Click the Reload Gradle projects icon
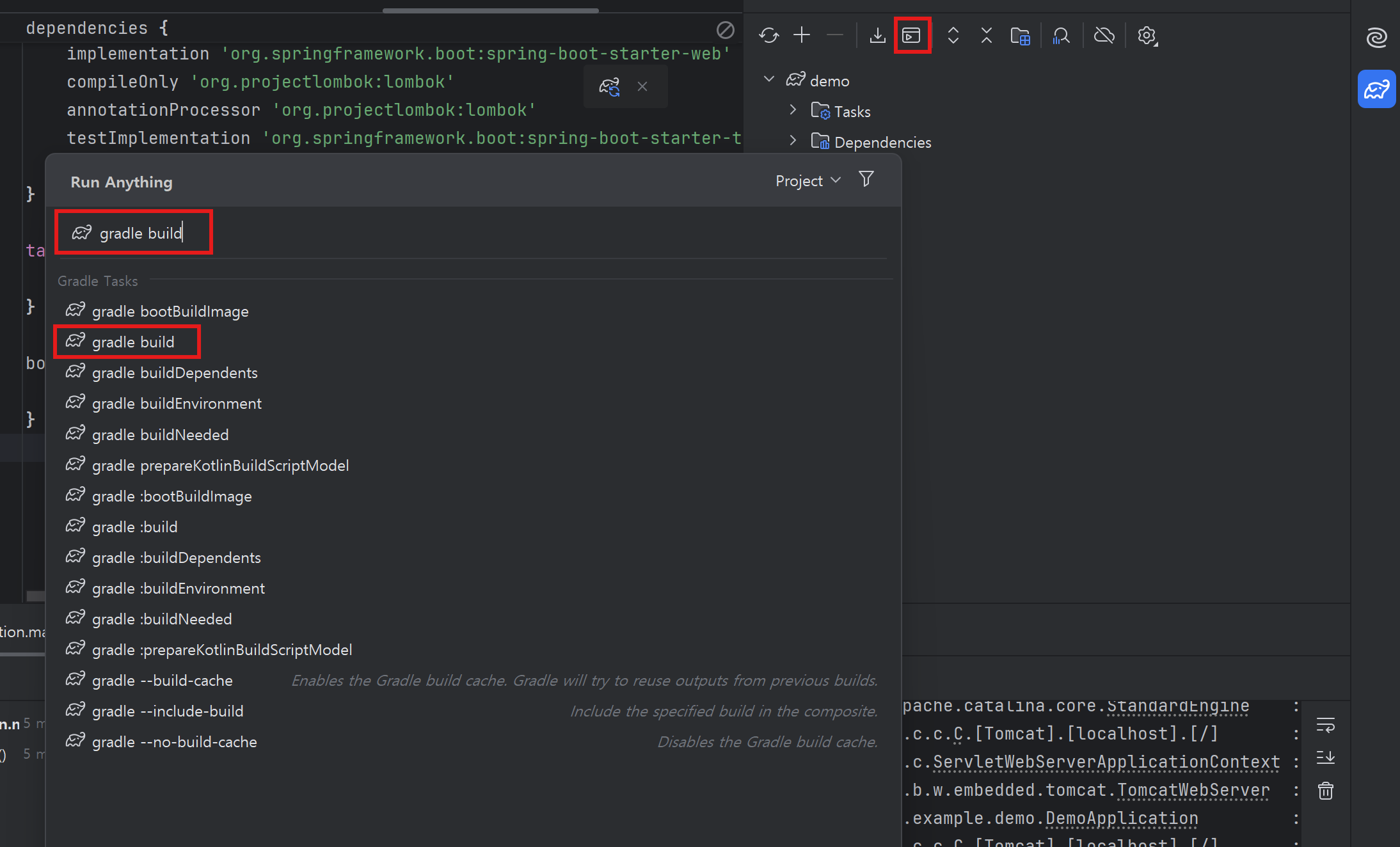This screenshot has height=847, width=1400. click(x=768, y=35)
